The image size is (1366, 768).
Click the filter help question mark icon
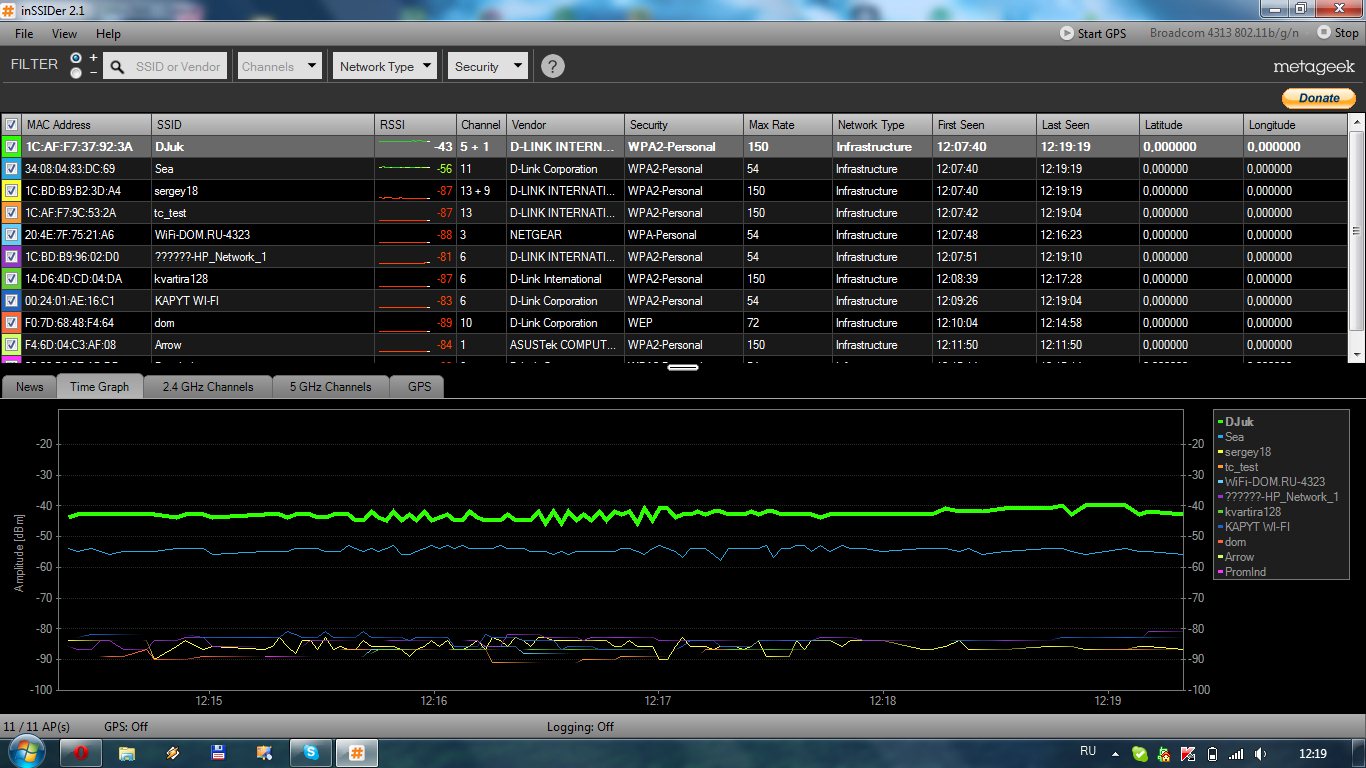coord(553,67)
